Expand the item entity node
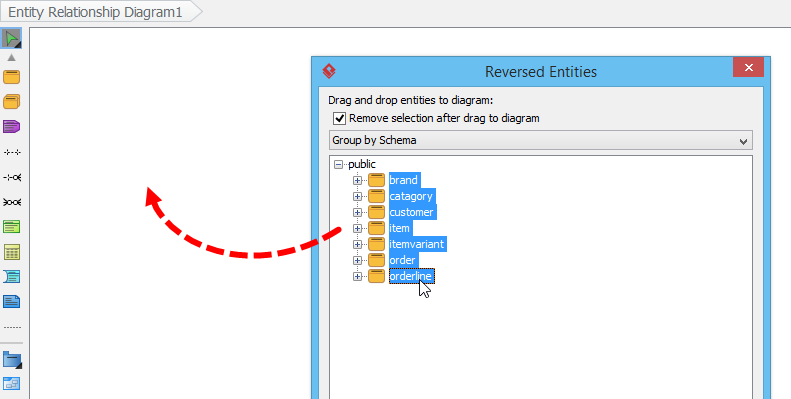 pyautogui.click(x=357, y=229)
